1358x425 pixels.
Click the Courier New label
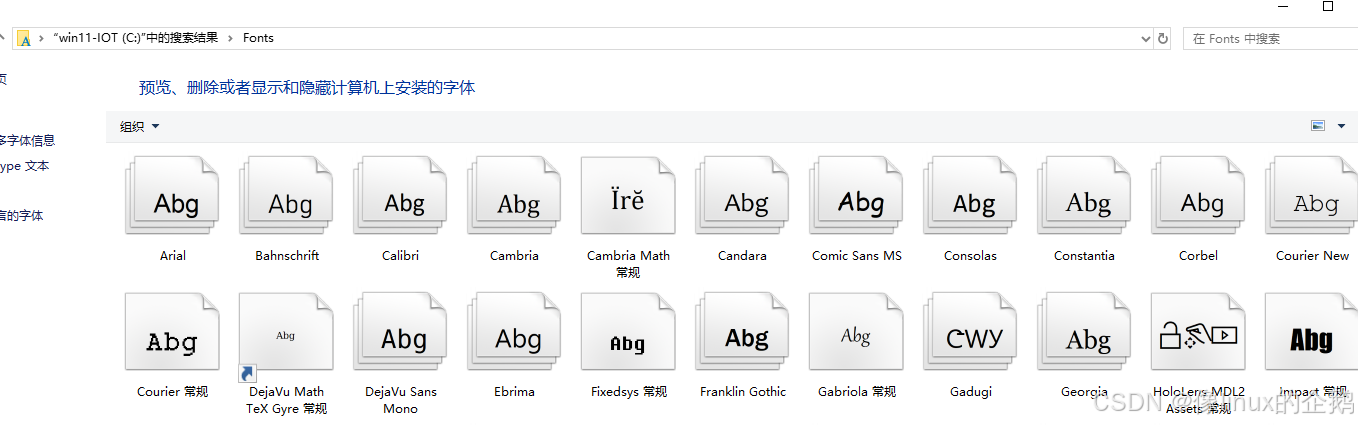coord(1312,255)
